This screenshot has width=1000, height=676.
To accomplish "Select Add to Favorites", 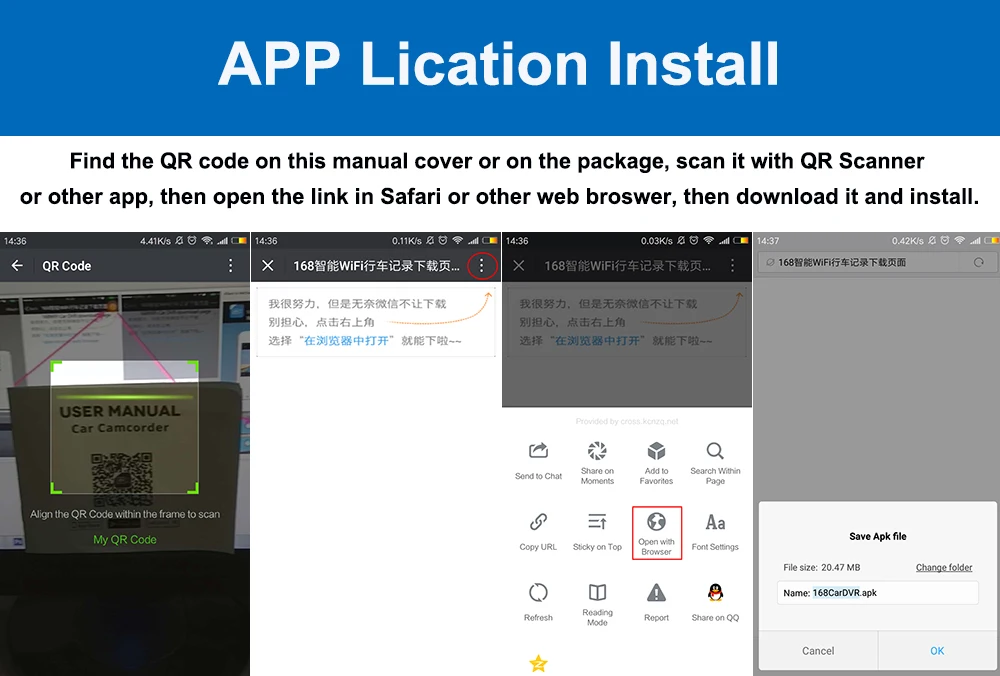I will 656,463.
